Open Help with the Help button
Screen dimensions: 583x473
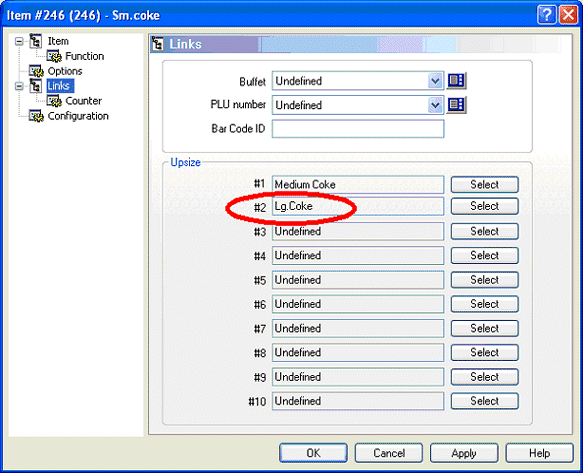539,453
